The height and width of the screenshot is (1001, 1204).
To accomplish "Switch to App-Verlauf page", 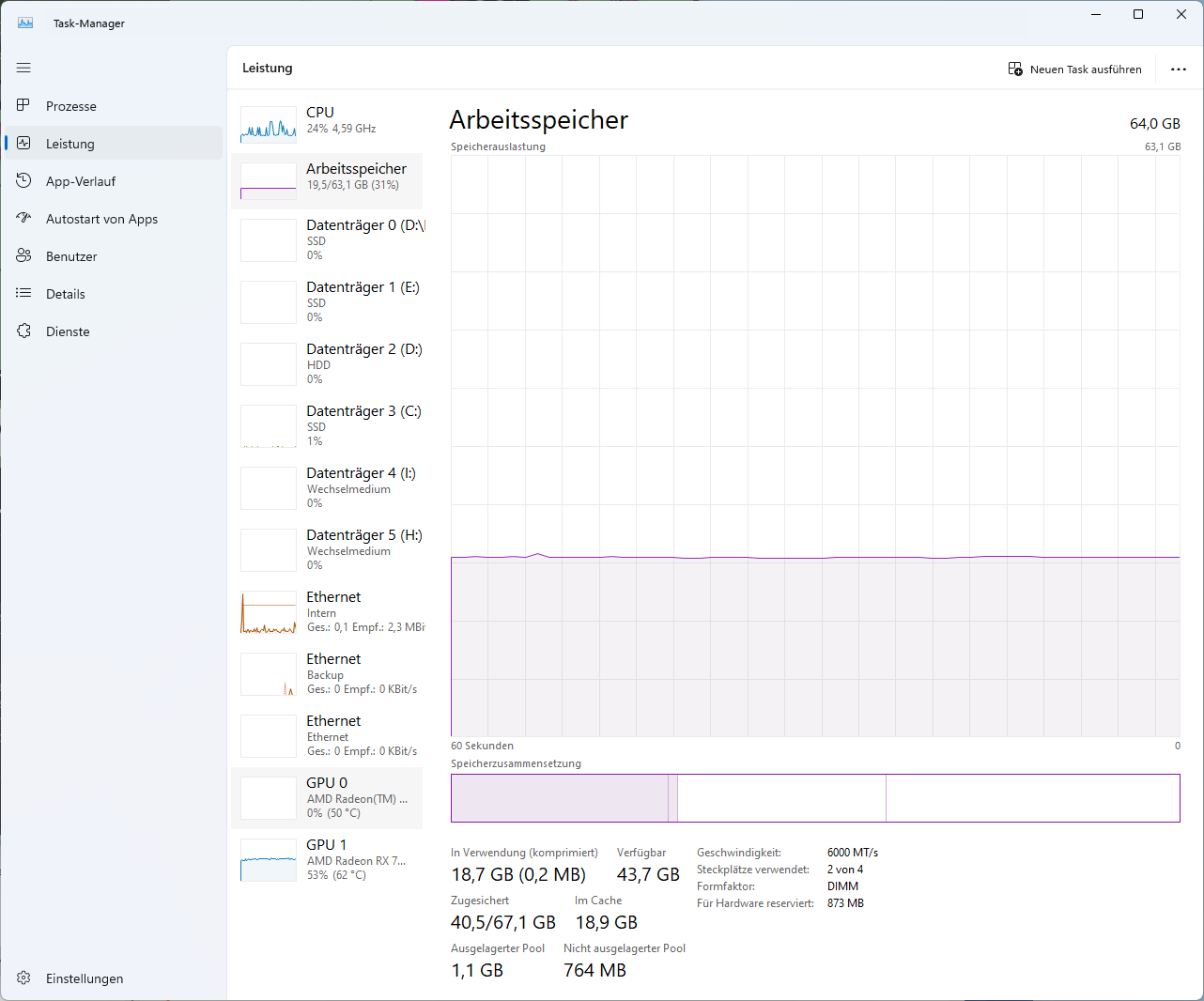I will (x=113, y=181).
